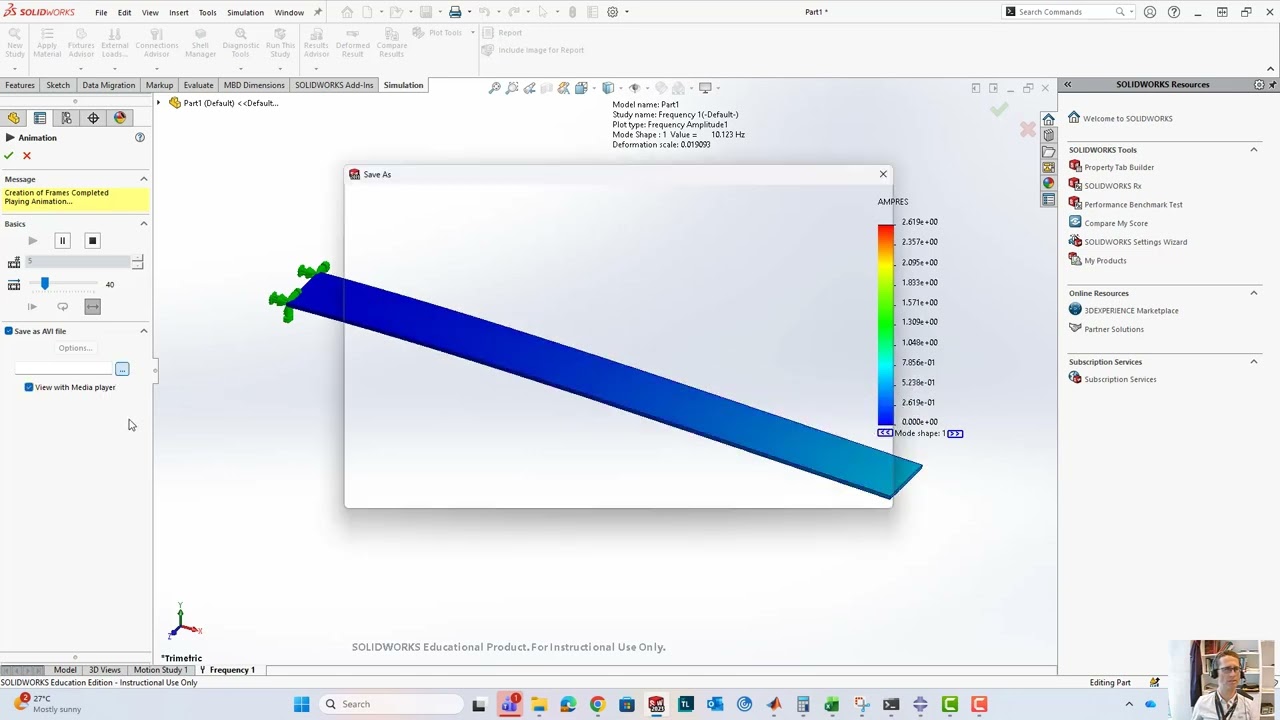Screen dimensions: 1280x720
Task: Expand the Part1 (Default) tree node
Action: (x=158, y=103)
